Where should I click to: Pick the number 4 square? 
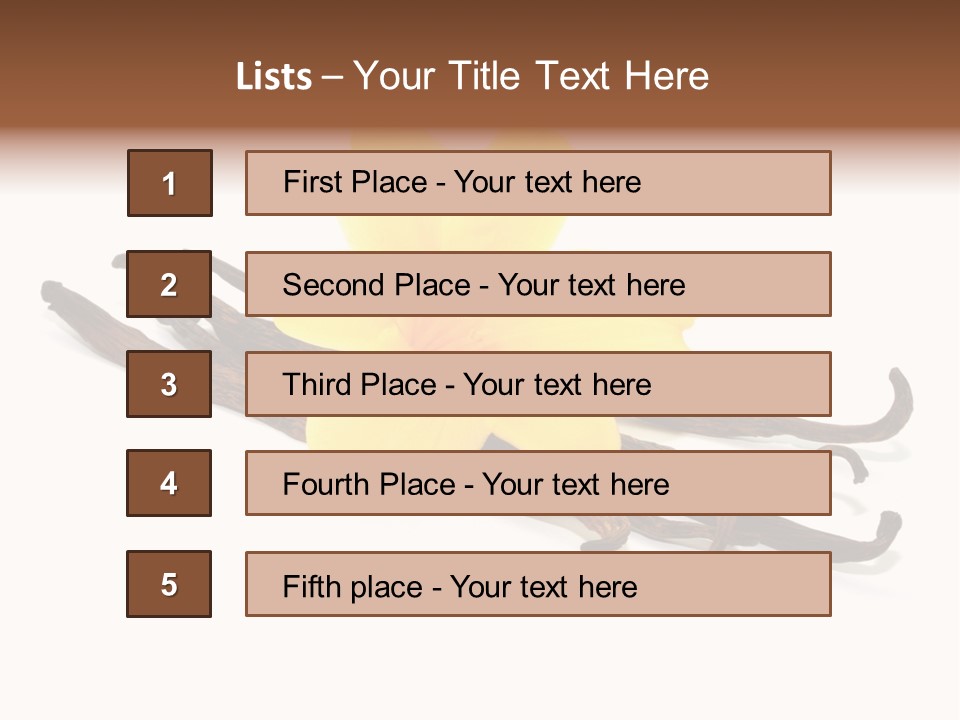(x=169, y=483)
